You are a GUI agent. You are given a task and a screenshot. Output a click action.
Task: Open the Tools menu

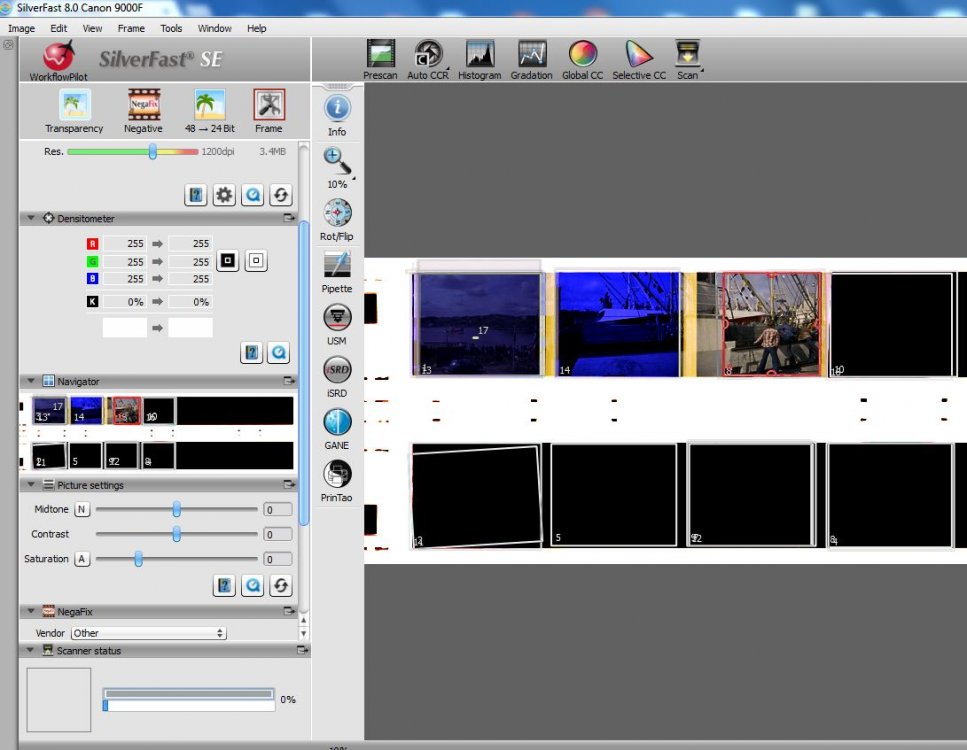(171, 29)
